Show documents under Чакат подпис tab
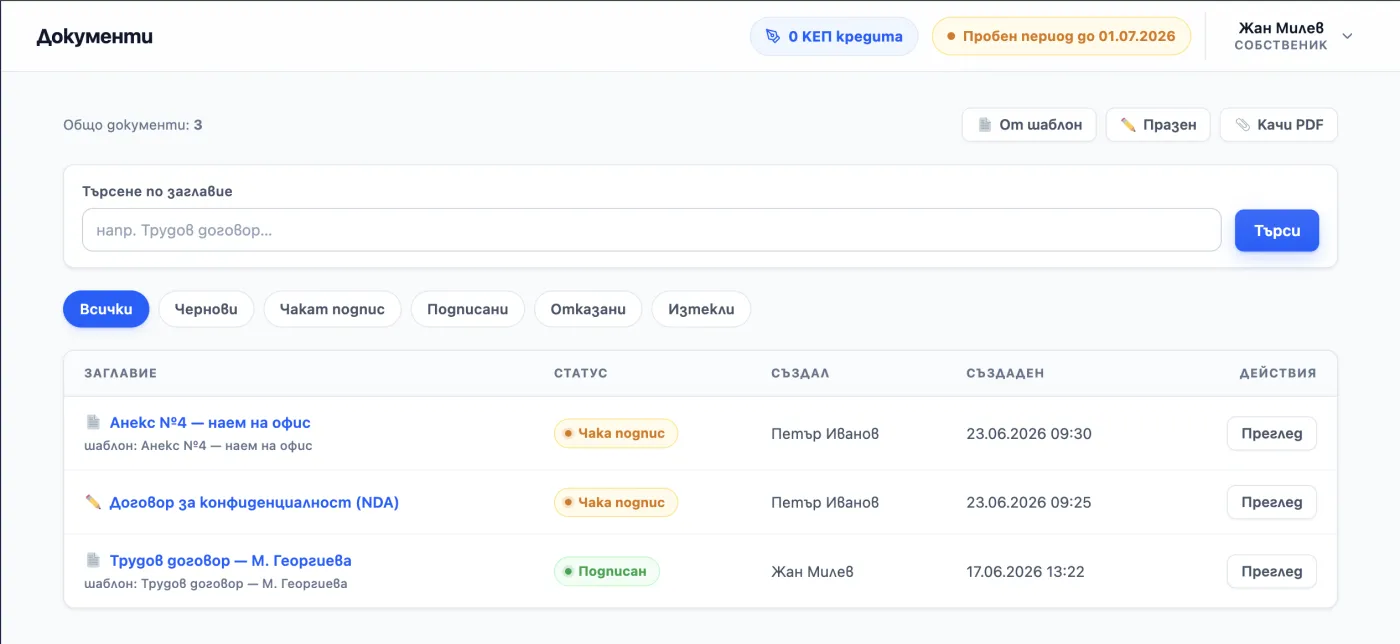Image resolution: width=1400 pixels, height=644 pixels. (x=332, y=309)
